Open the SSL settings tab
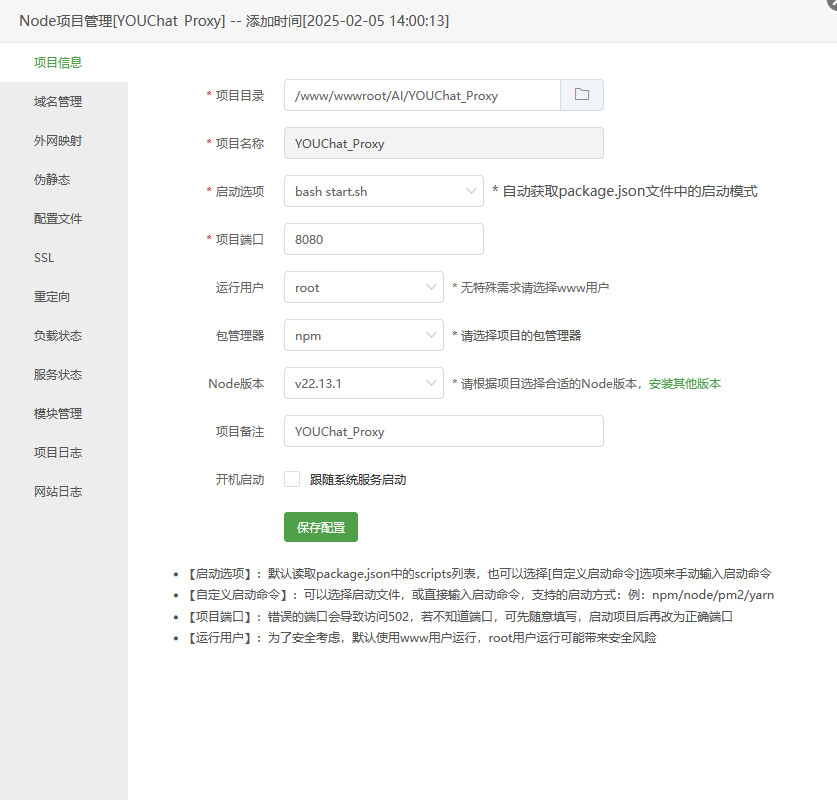Viewport: 837px width, 800px height. (43, 257)
